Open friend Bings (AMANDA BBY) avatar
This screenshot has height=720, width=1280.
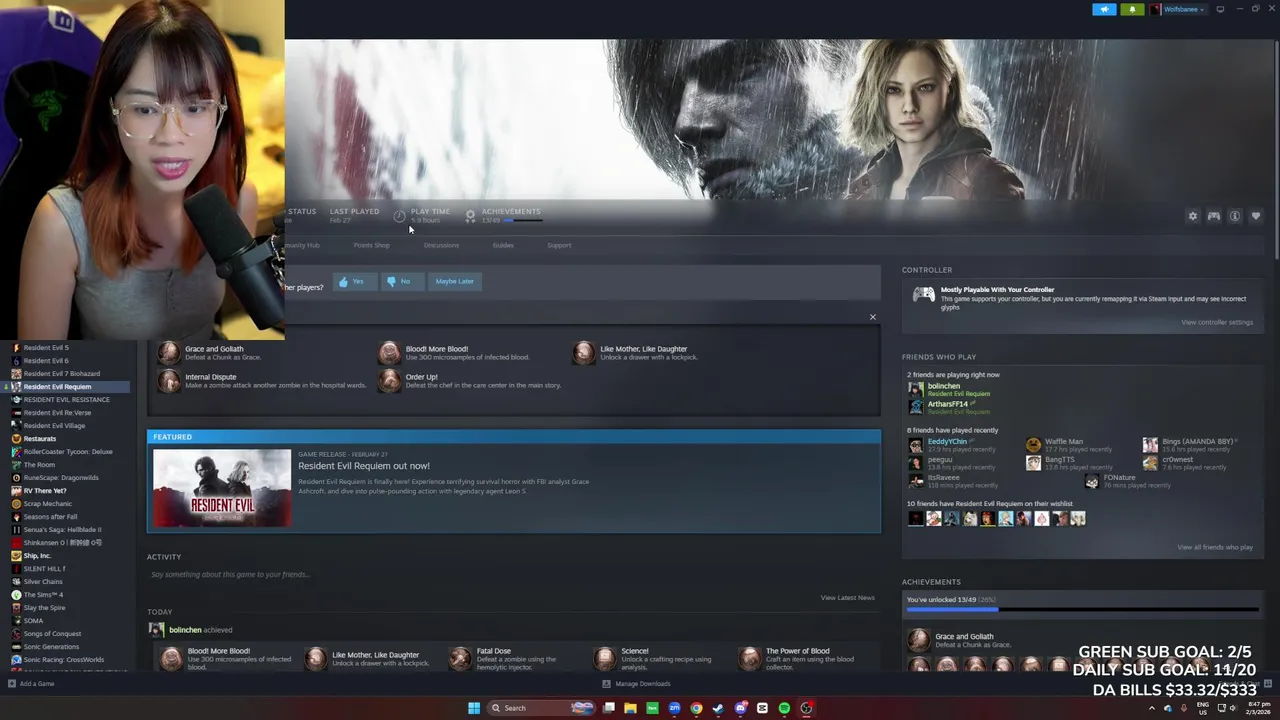[x=1150, y=445]
